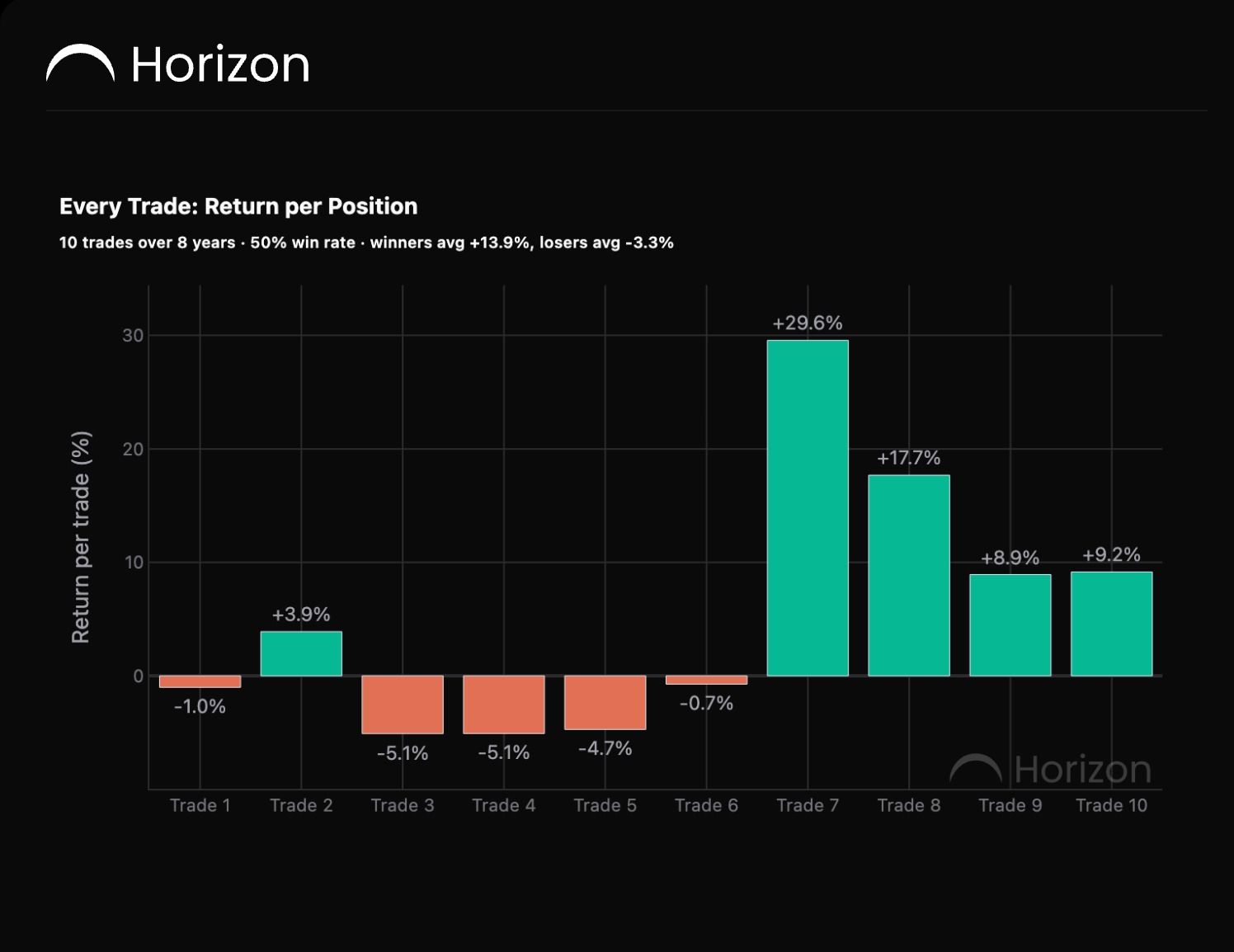The width and height of the screenshot is (1234, 952).
Task: Click the 'Trade 4' x-axis label
Action: click(504, 805)
